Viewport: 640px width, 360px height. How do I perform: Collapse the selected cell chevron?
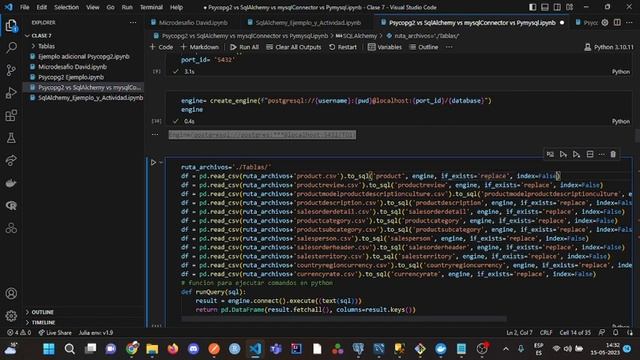click(x=161, y=162)
